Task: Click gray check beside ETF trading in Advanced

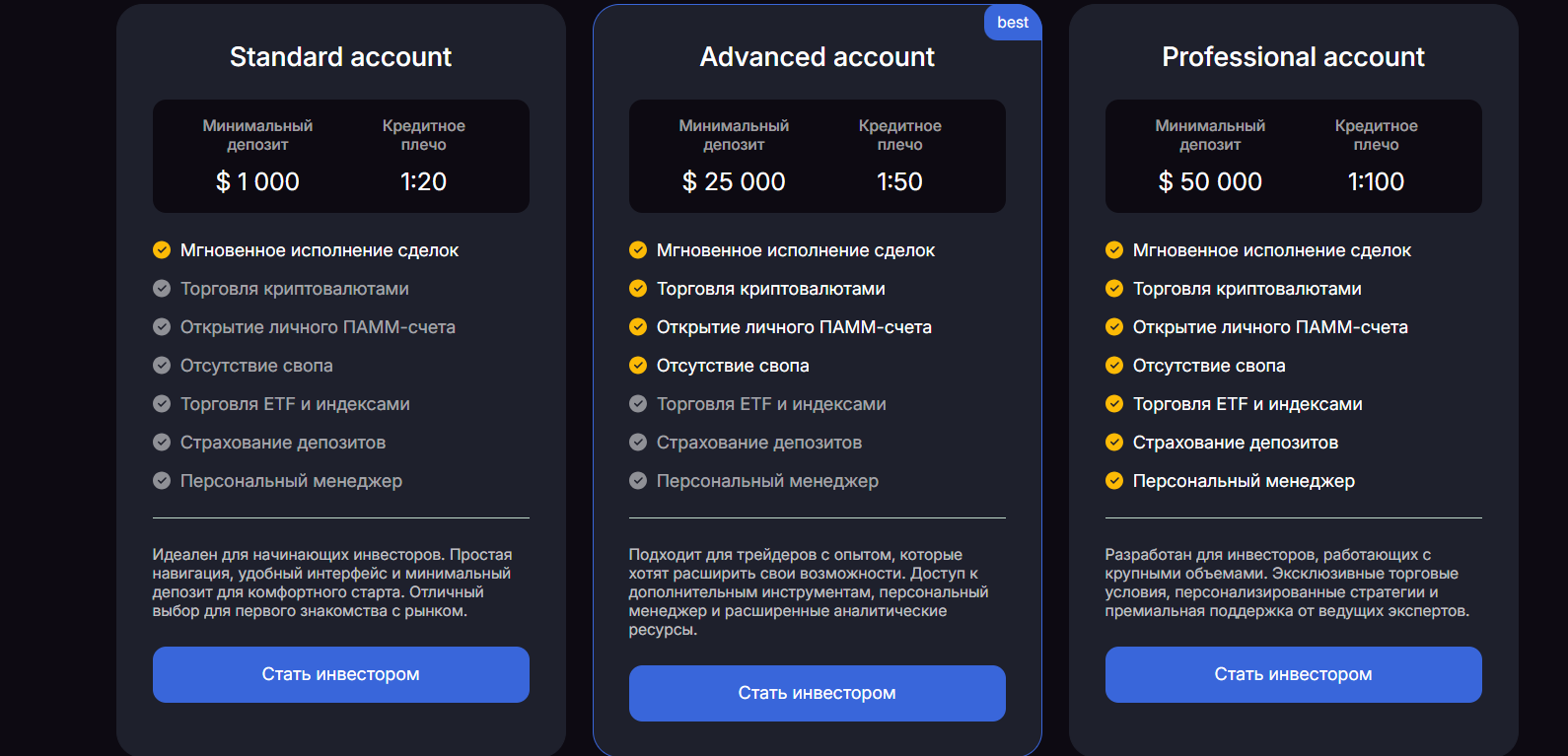Action: pos(638,404)
